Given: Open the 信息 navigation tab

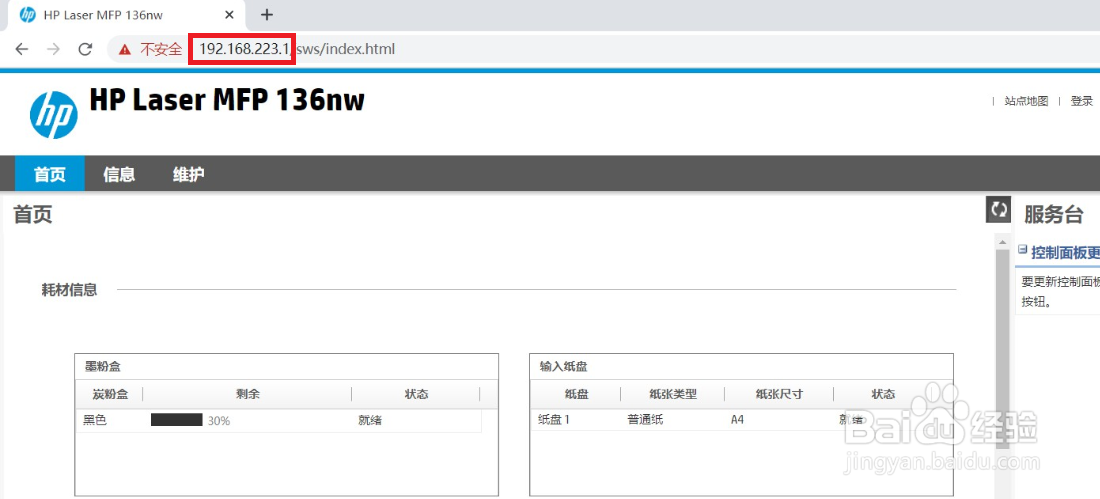Looking at the screenshot, I should click(x=119, y=174).
